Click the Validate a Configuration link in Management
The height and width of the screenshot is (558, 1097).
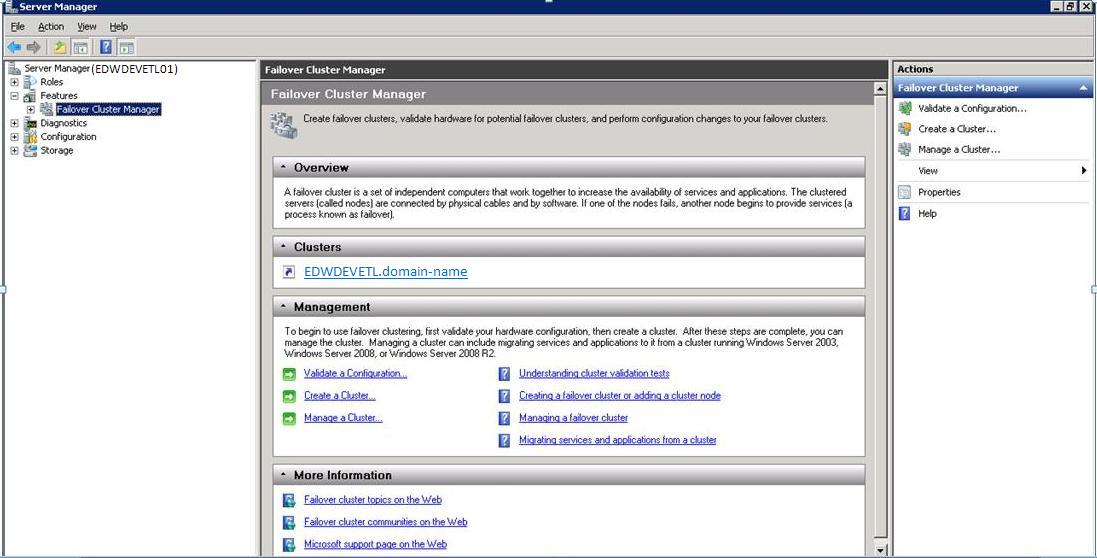(x=355, y=373)
